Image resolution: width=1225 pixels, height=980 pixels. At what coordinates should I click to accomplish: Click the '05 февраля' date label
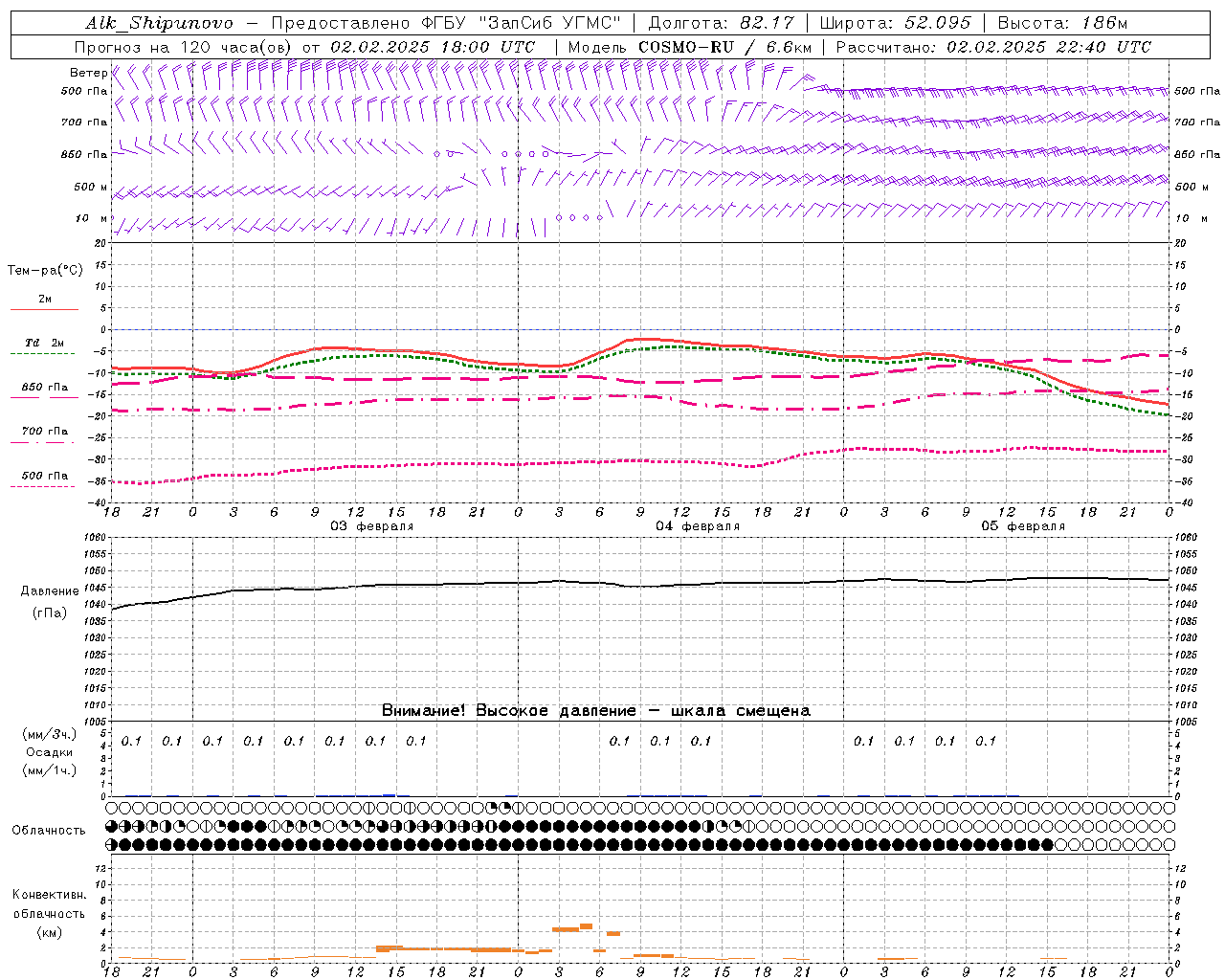[x=1022, y=526]
